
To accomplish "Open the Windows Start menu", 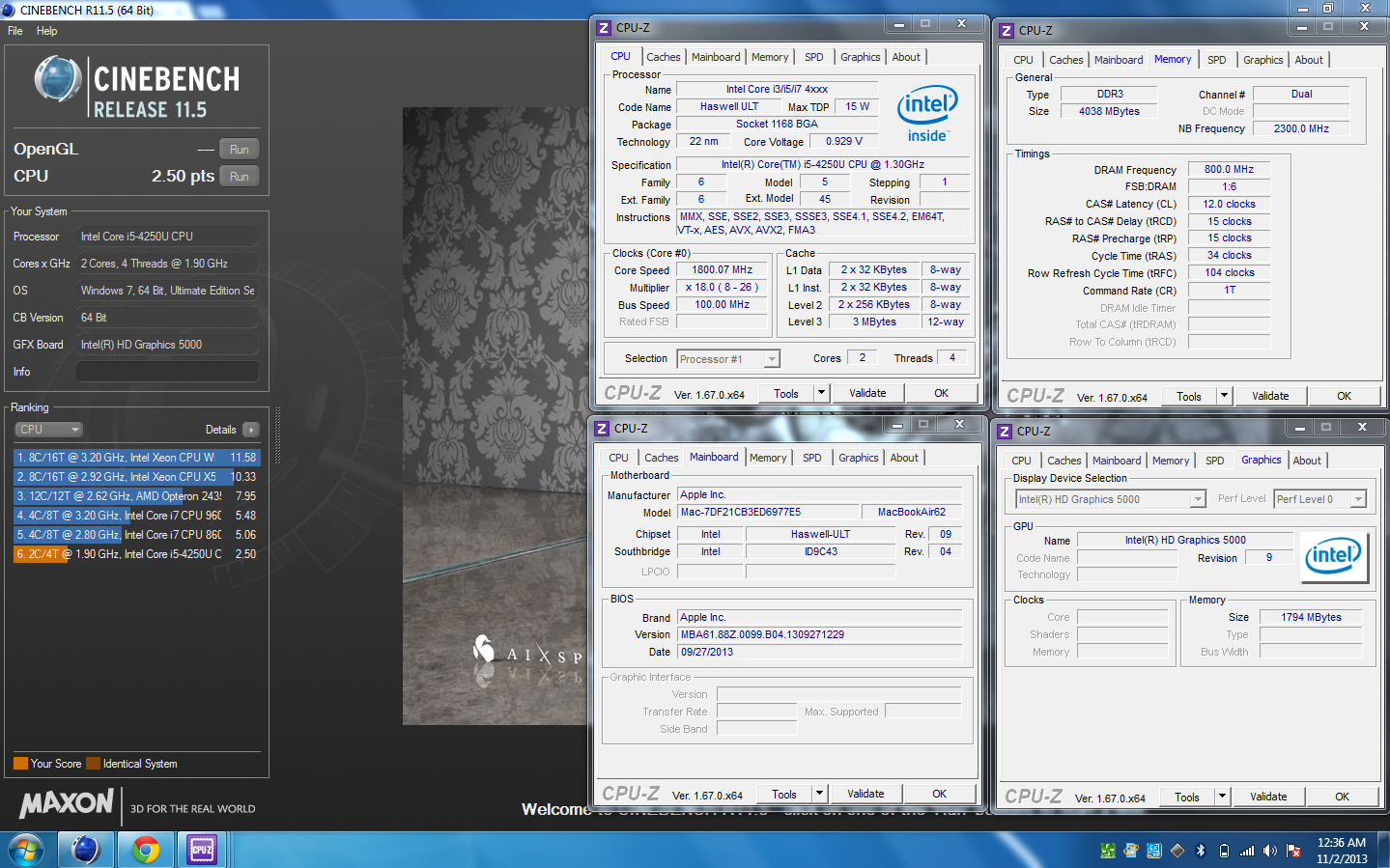I will click(26, 850).
